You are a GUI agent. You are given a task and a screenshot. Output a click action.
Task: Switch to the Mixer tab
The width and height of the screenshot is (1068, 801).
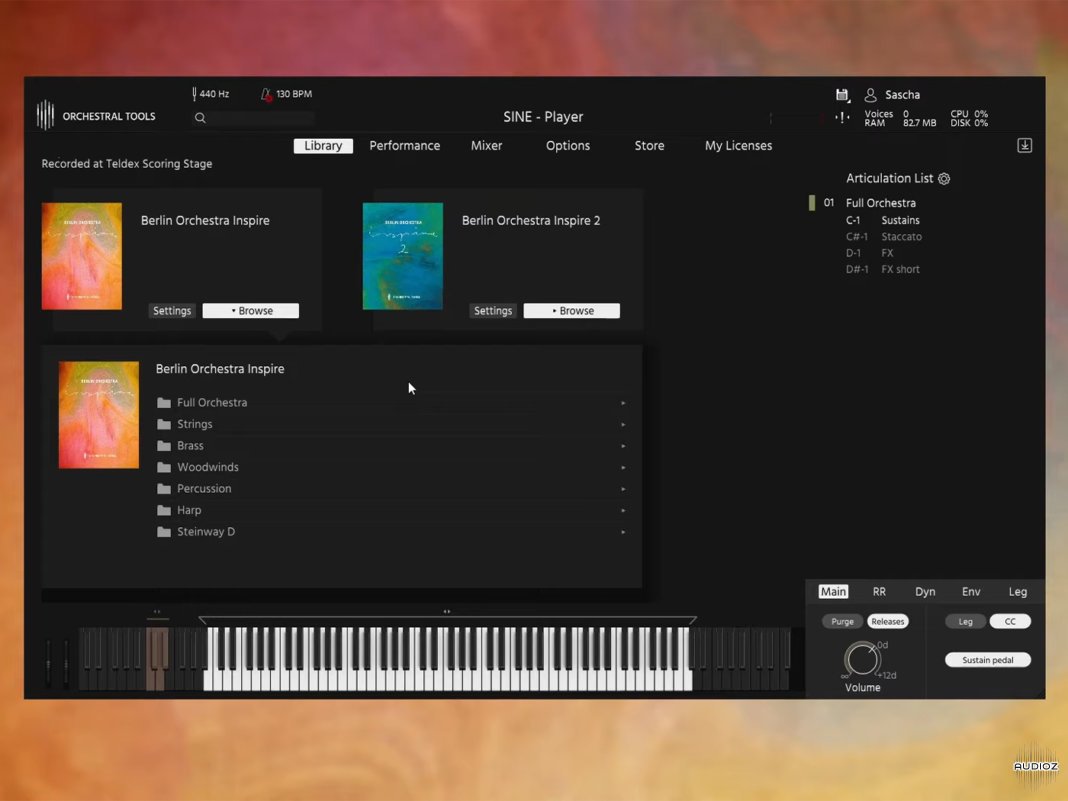click(486, 145)
